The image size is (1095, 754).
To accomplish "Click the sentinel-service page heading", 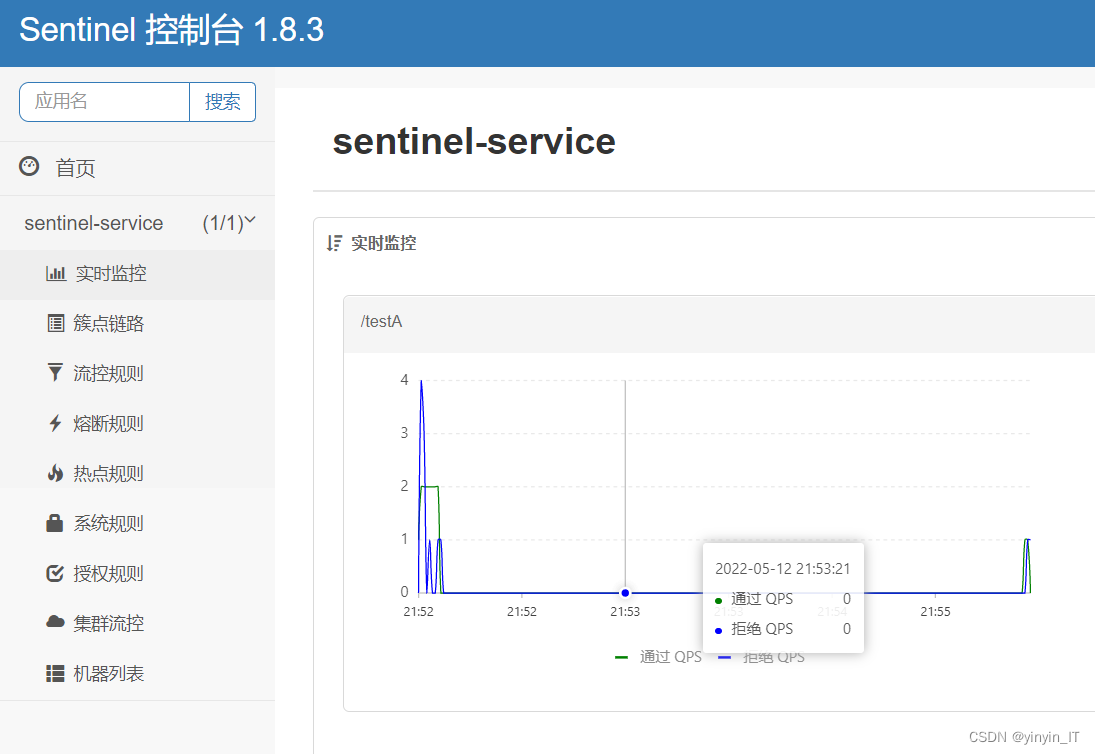I will (x=474, y=141).
